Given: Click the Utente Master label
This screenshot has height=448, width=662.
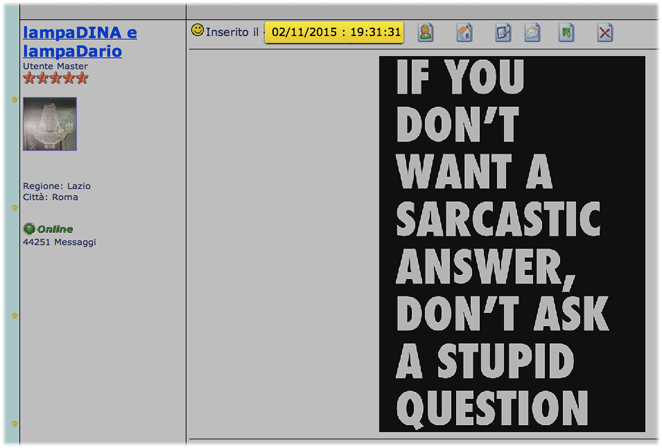Looking at the screenshot, I should (x=55, y=66).
